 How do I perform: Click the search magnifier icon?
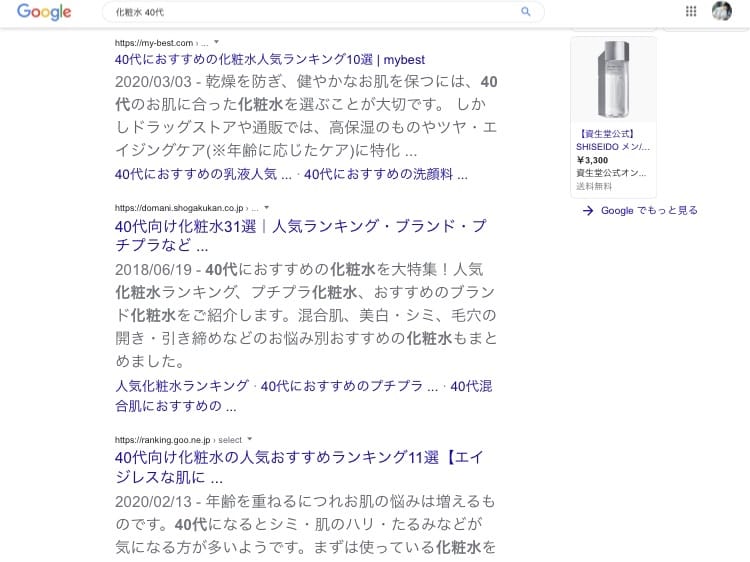coord(526,12)
